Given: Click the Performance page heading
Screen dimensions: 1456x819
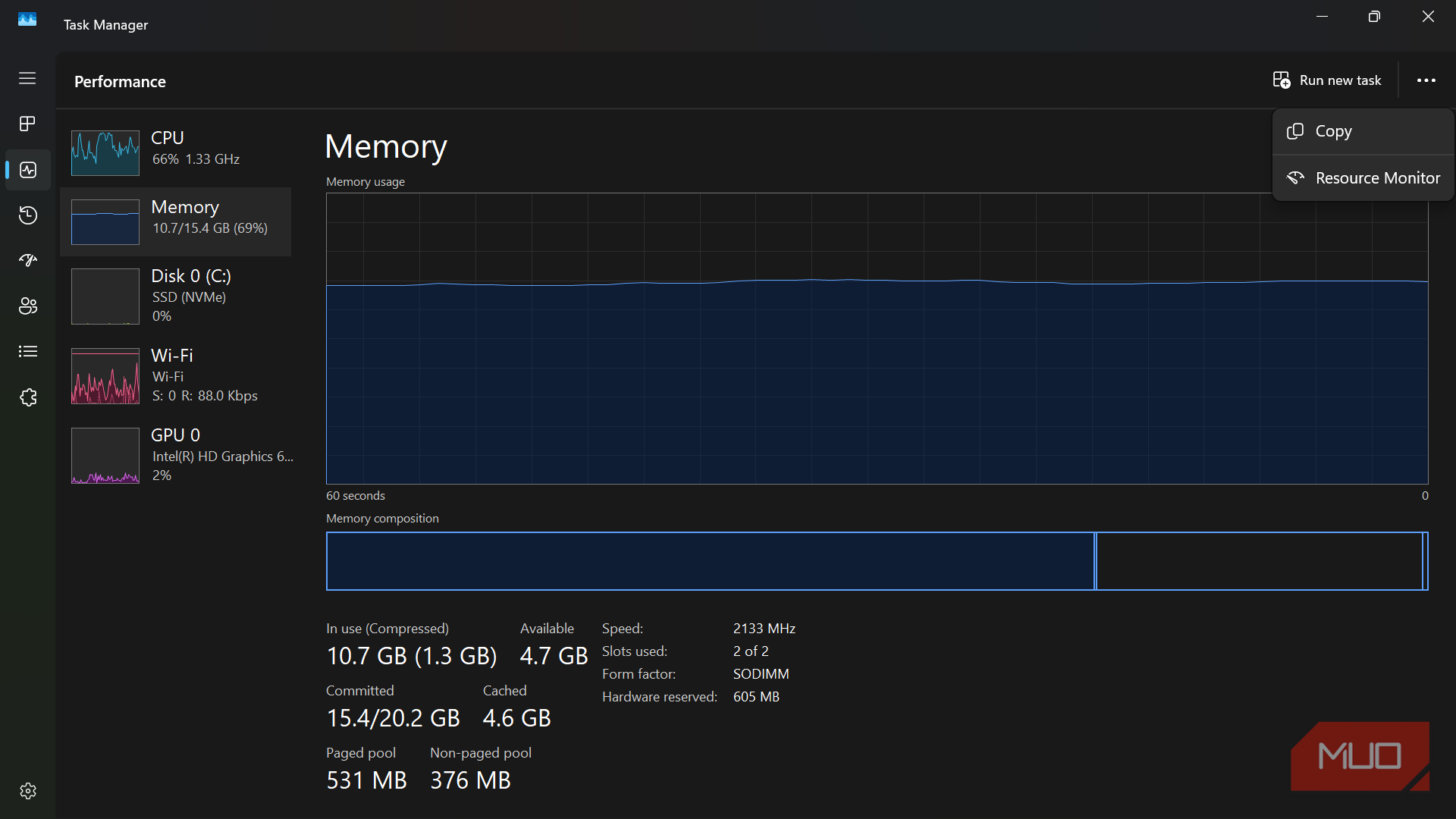Looking at the screenshot, I should [x=120, y=81].
